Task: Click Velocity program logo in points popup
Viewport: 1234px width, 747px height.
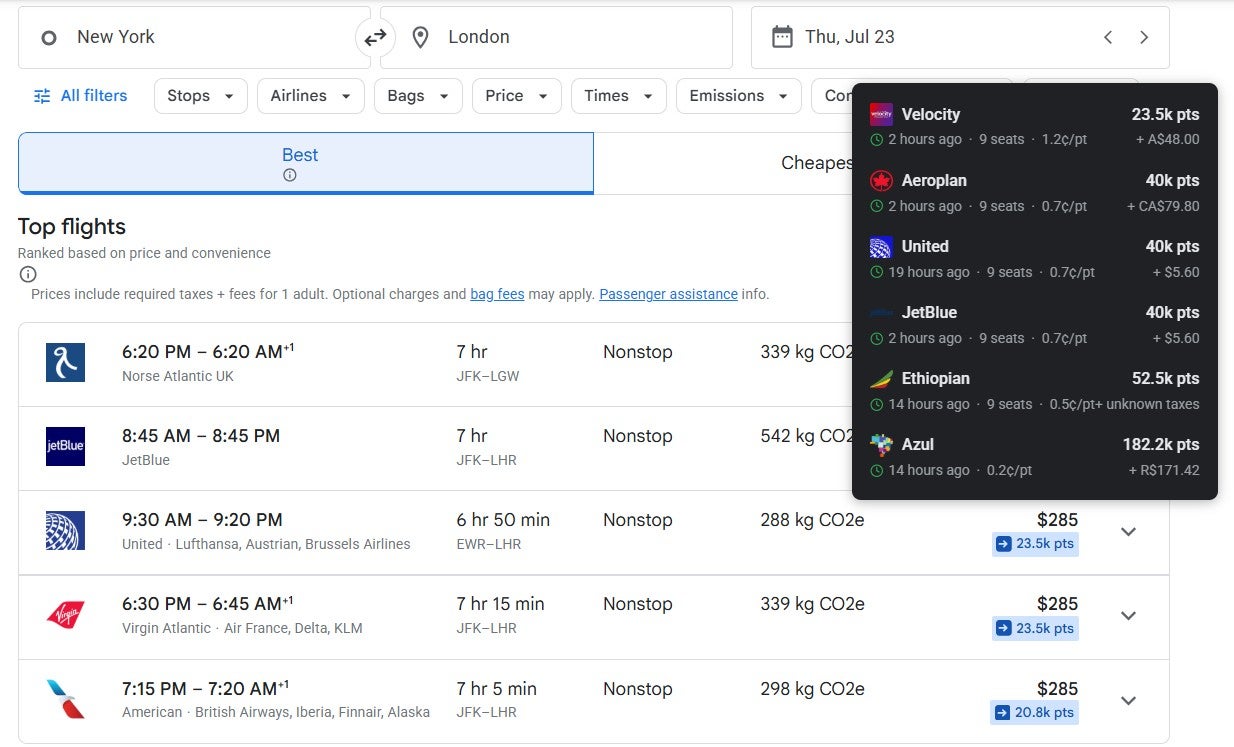Action: (x=881, y=114)
